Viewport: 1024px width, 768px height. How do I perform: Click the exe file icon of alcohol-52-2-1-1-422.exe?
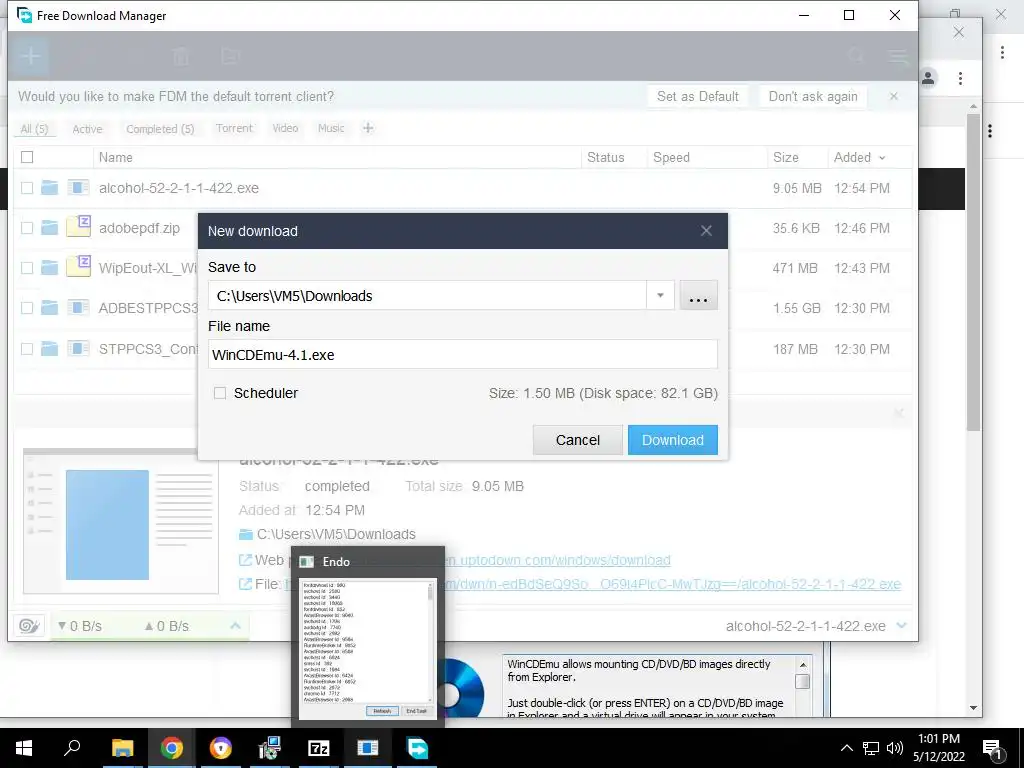pyautogui.click(x=78, y=188)
